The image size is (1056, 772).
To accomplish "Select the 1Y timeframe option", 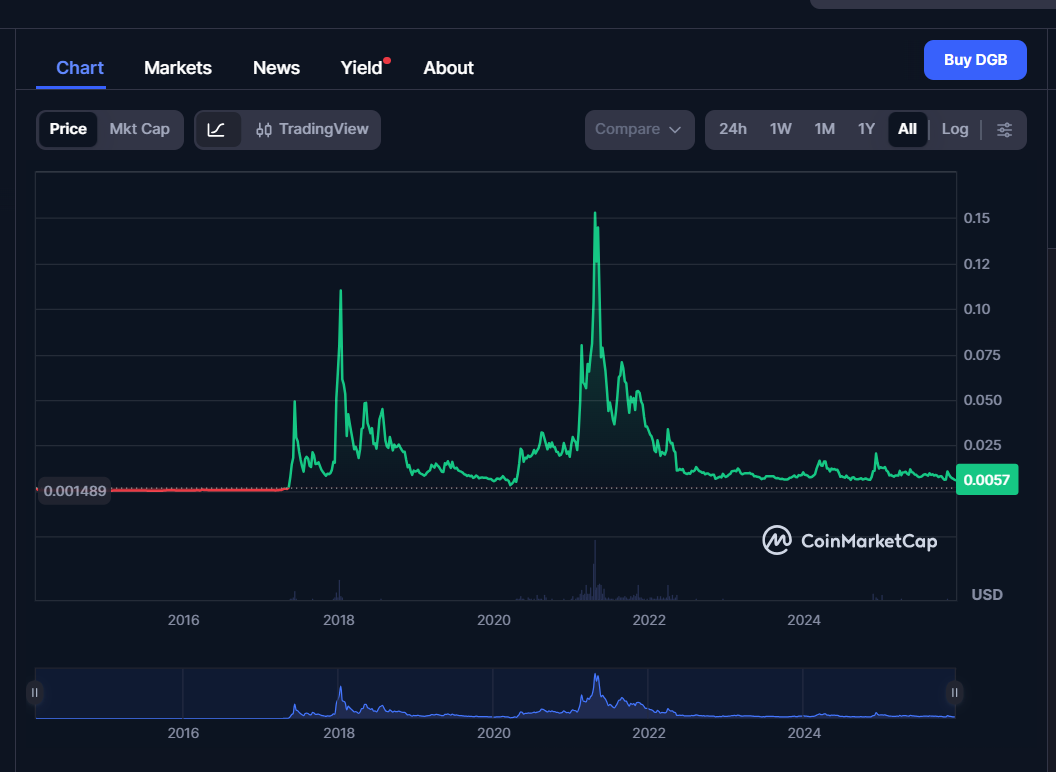I will [x=867, y=129].
